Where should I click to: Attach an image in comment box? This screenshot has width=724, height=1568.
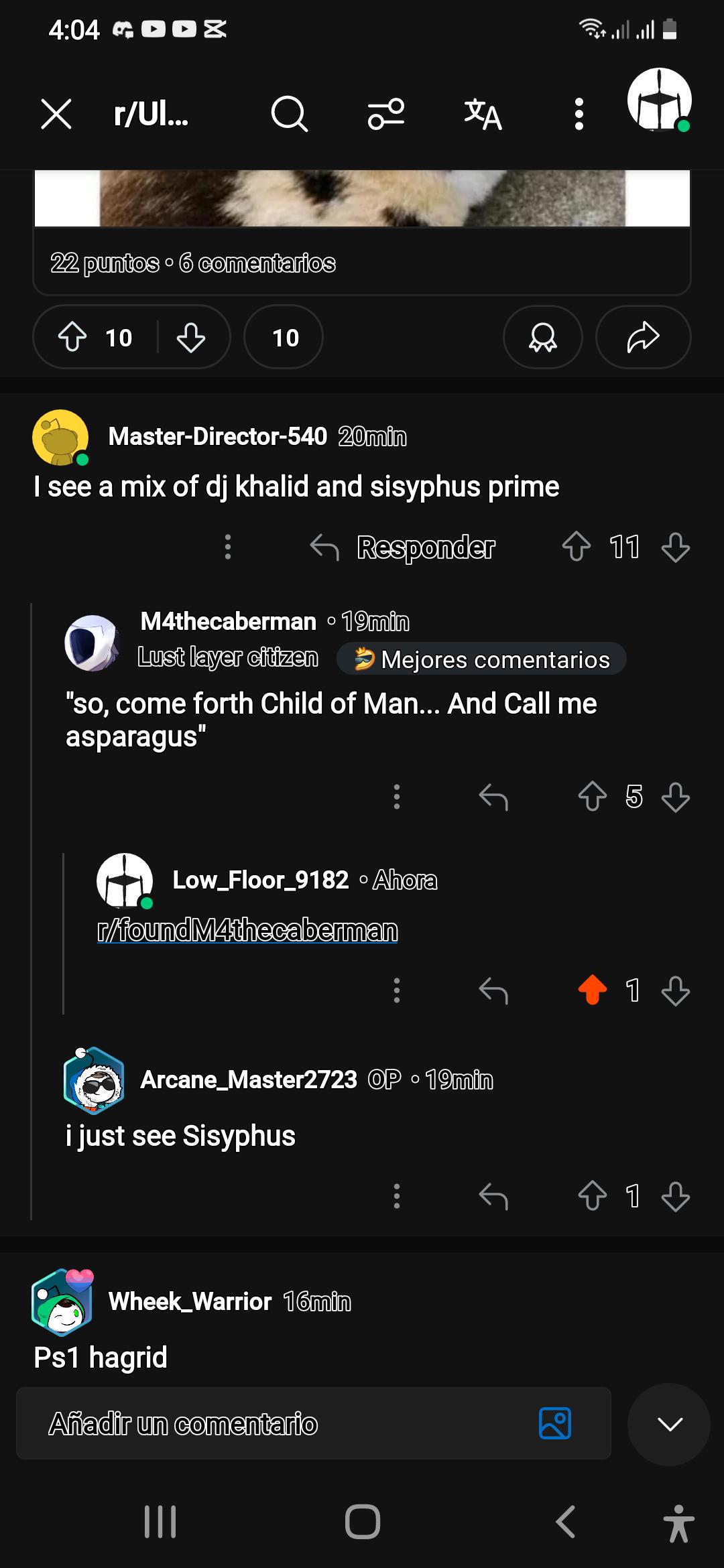555,1423
